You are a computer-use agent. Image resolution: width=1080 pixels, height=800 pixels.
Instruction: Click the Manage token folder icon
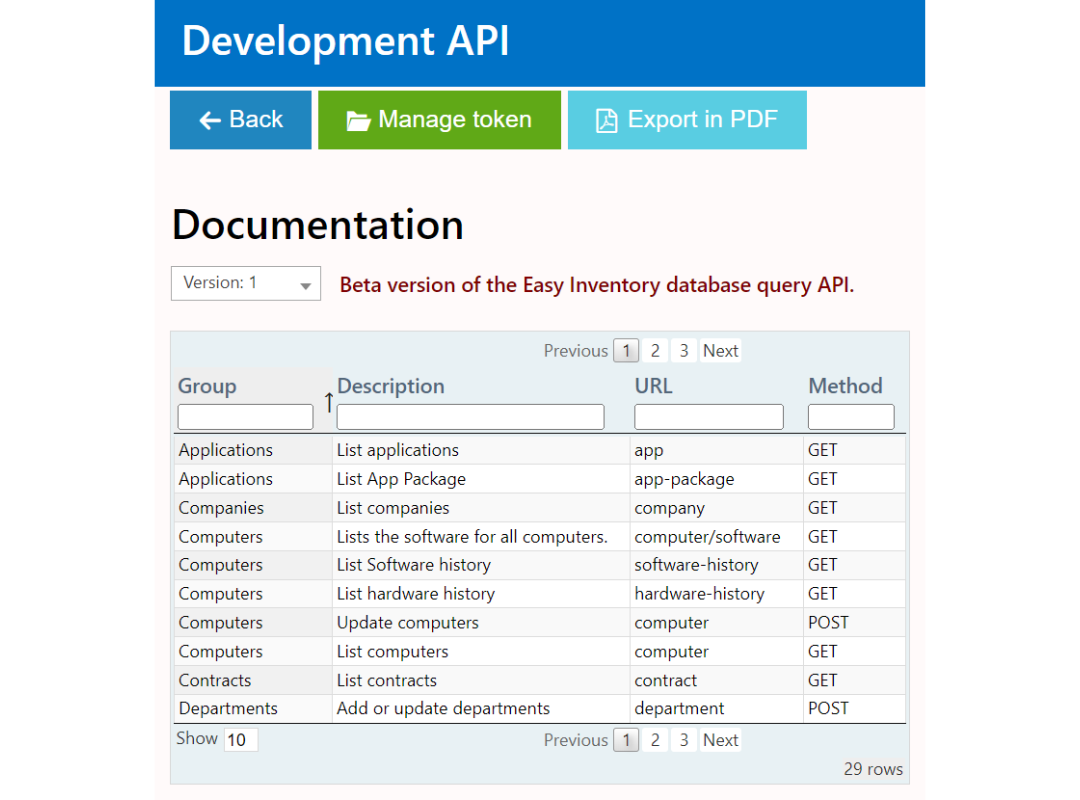(x=358, y=121)
